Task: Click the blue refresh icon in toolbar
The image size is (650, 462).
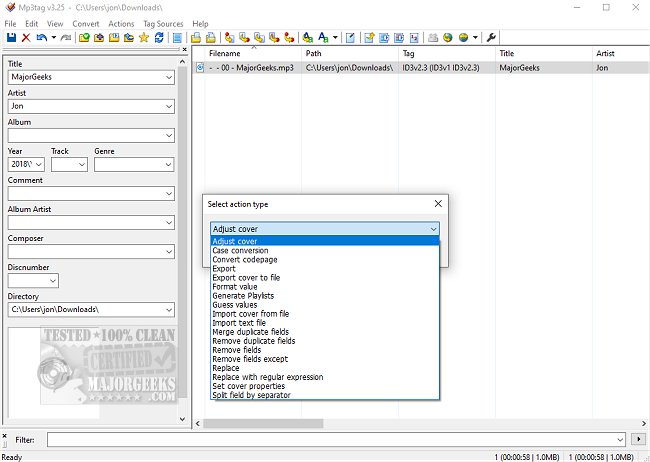Action: point(158,38)
